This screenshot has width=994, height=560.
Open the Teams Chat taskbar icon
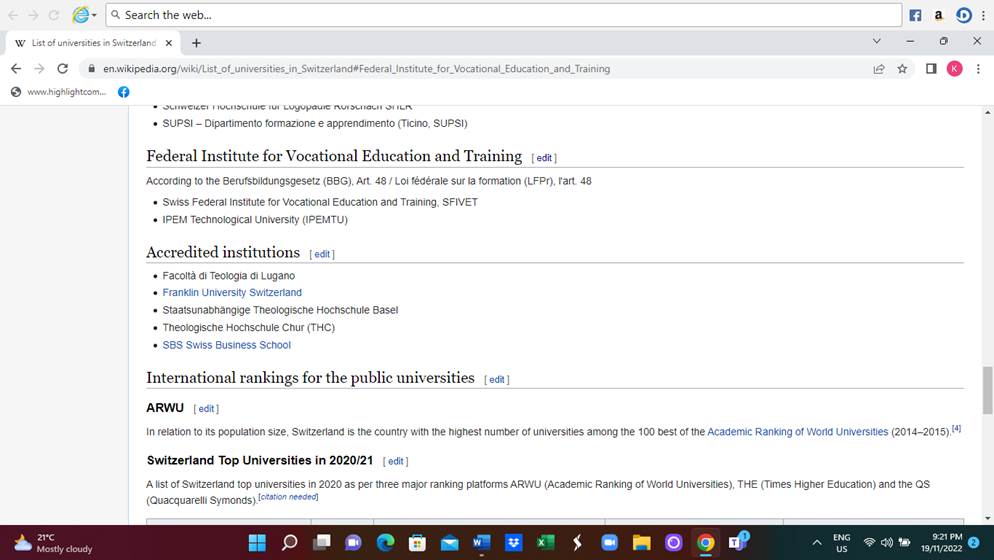tap(353, 543)
